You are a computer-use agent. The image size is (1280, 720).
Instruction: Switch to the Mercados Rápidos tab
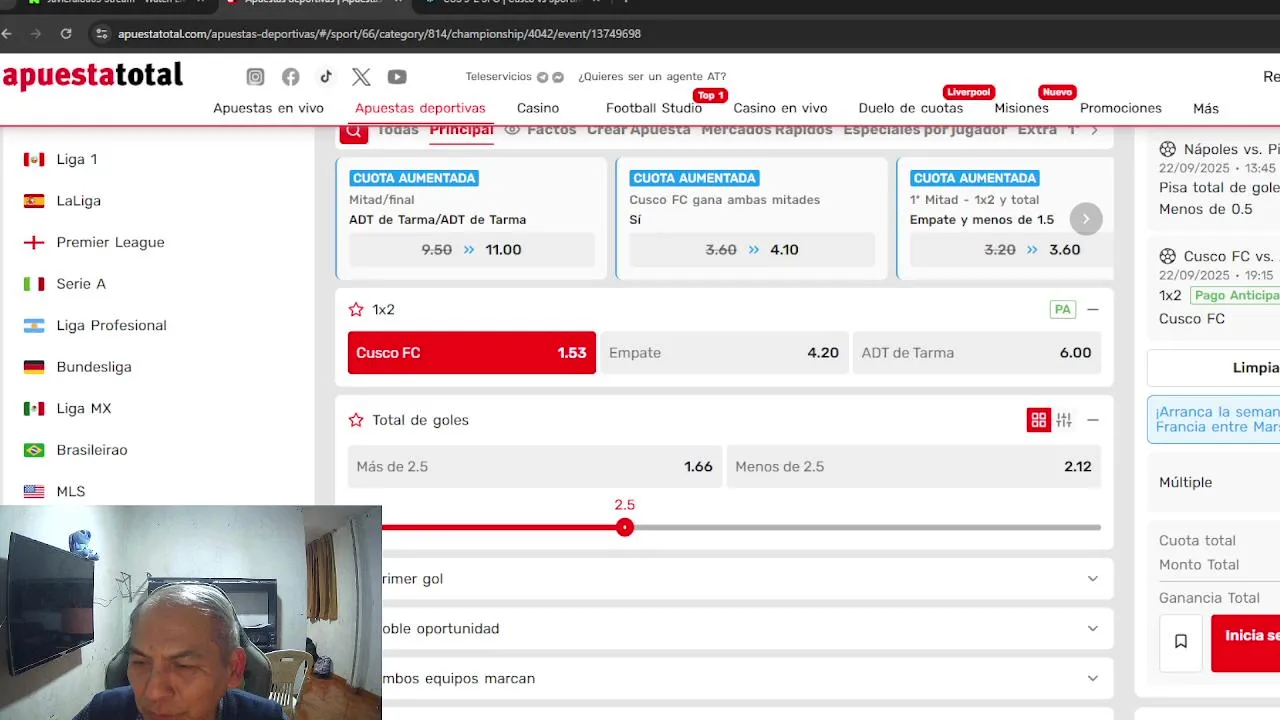[767, 131]
